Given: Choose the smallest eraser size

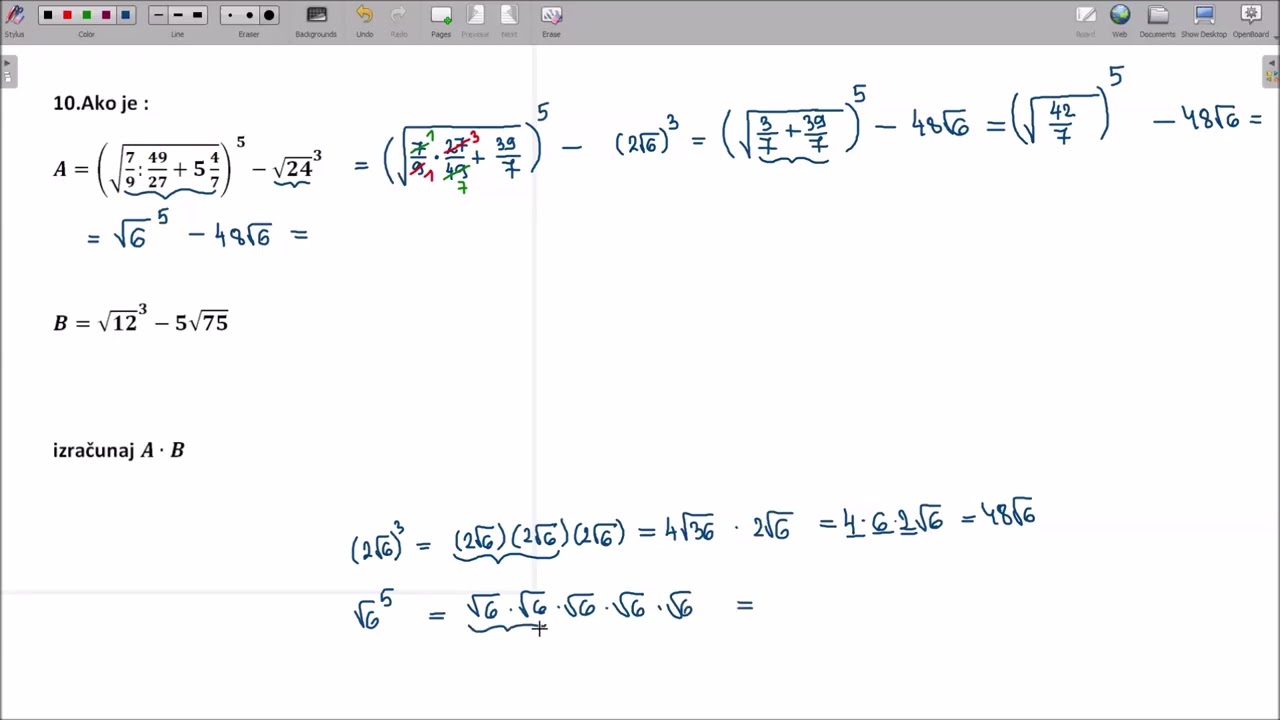Looking at the screenshot, I should [x=230, y=15].
